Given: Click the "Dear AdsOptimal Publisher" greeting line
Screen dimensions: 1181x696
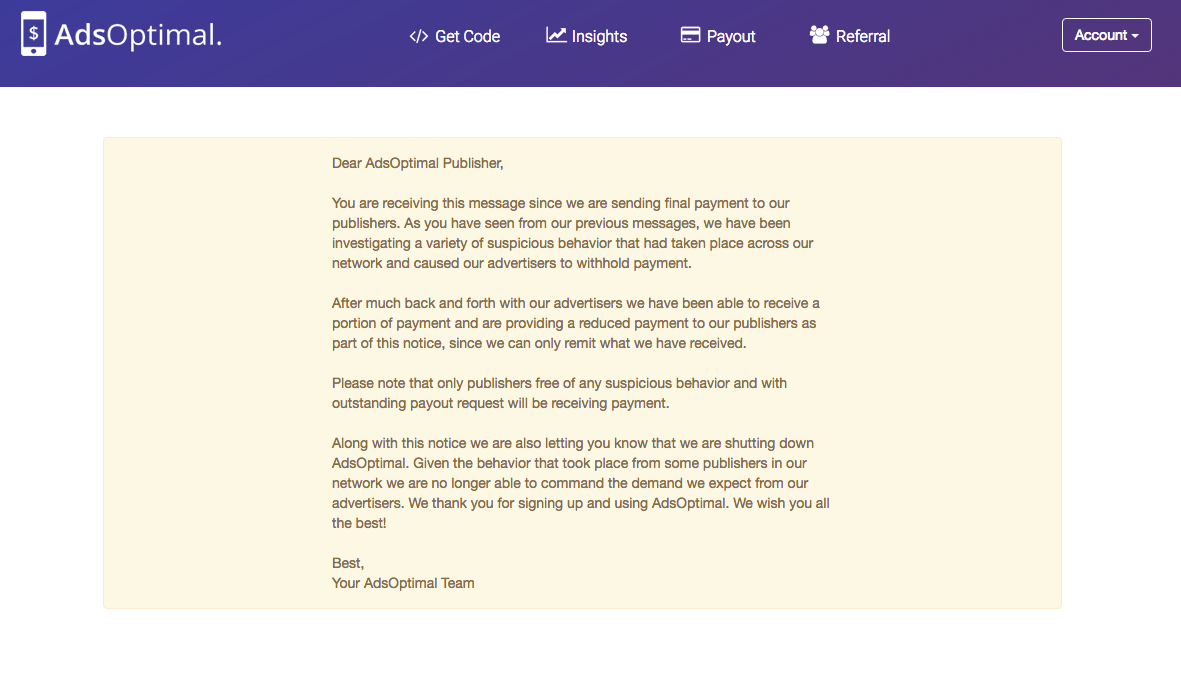Looking at the screenshot, I should pos(418,163).
